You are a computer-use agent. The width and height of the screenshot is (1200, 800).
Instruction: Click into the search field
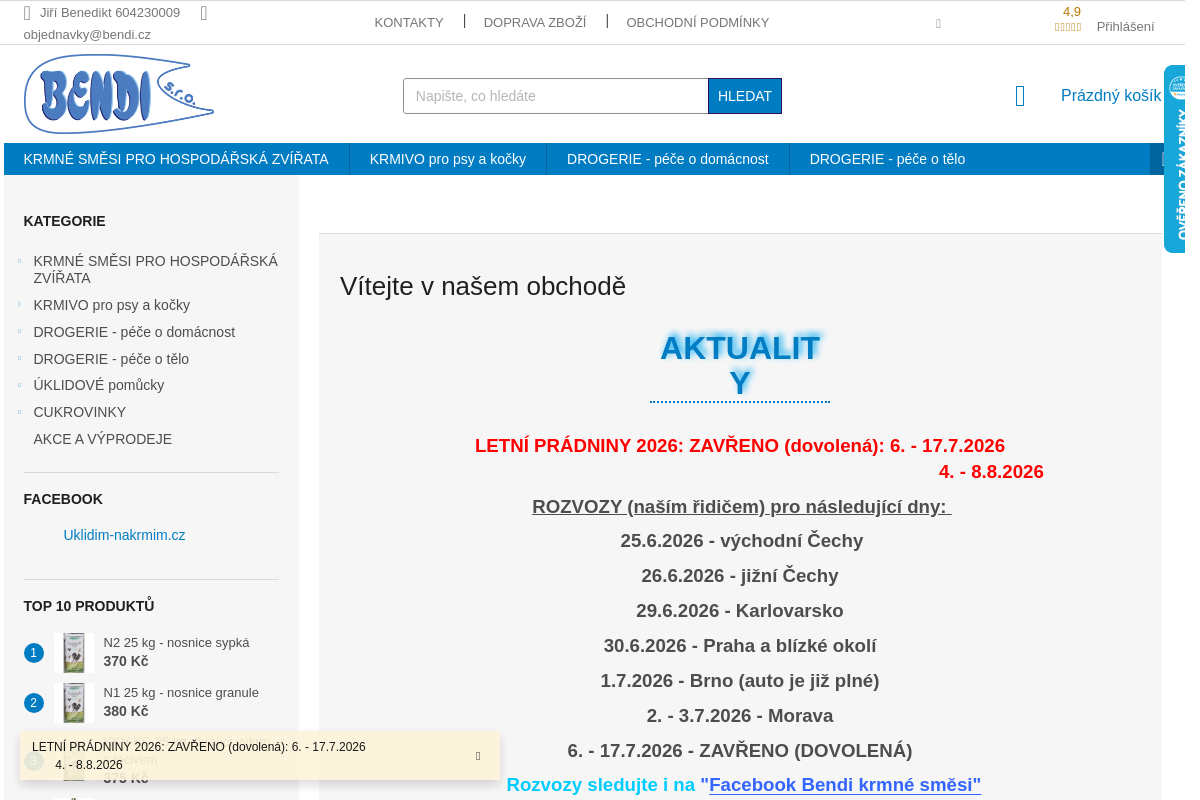pos(556,96)
